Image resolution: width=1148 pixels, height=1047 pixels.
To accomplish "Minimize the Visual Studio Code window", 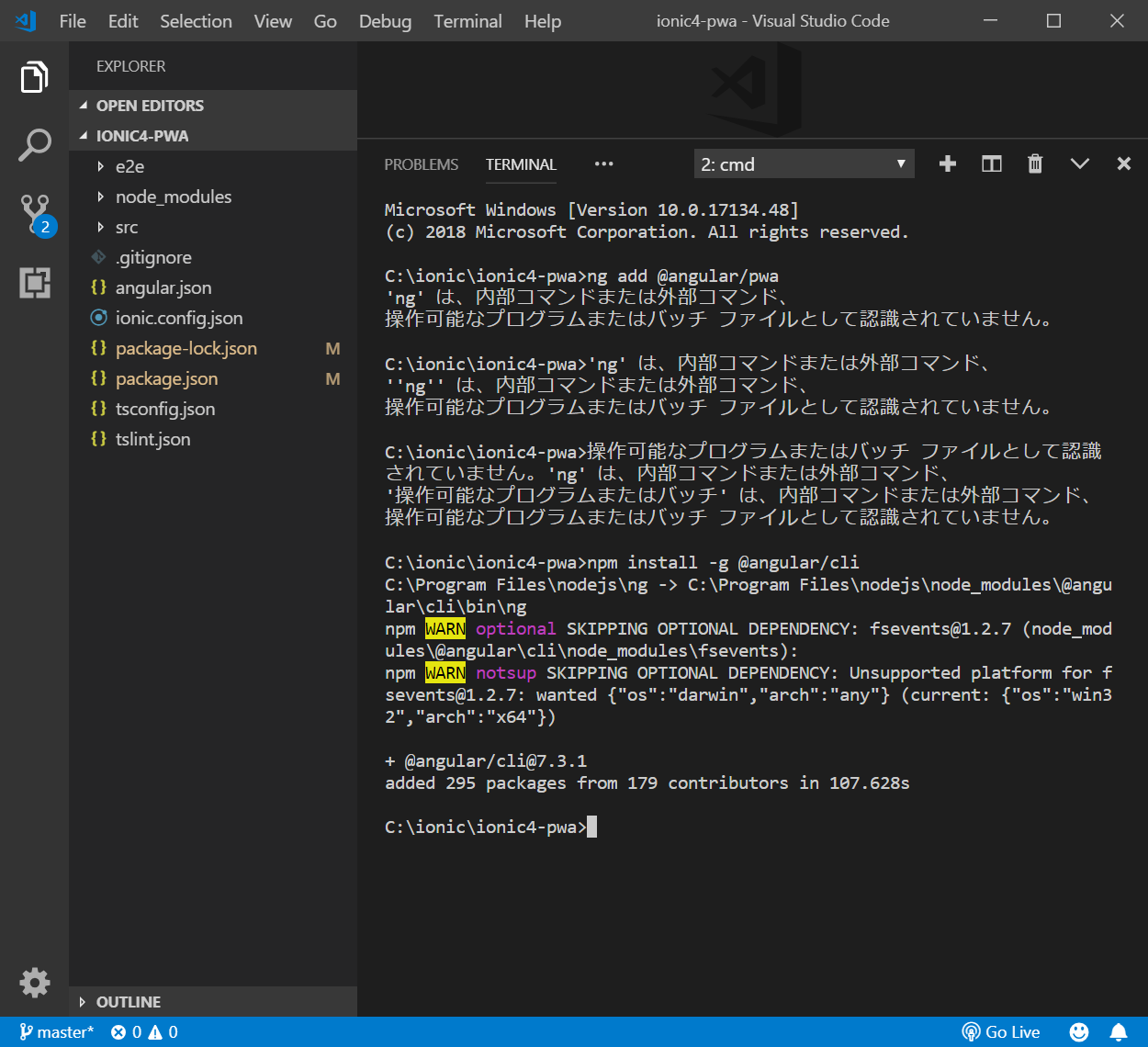I will (991, 21).
